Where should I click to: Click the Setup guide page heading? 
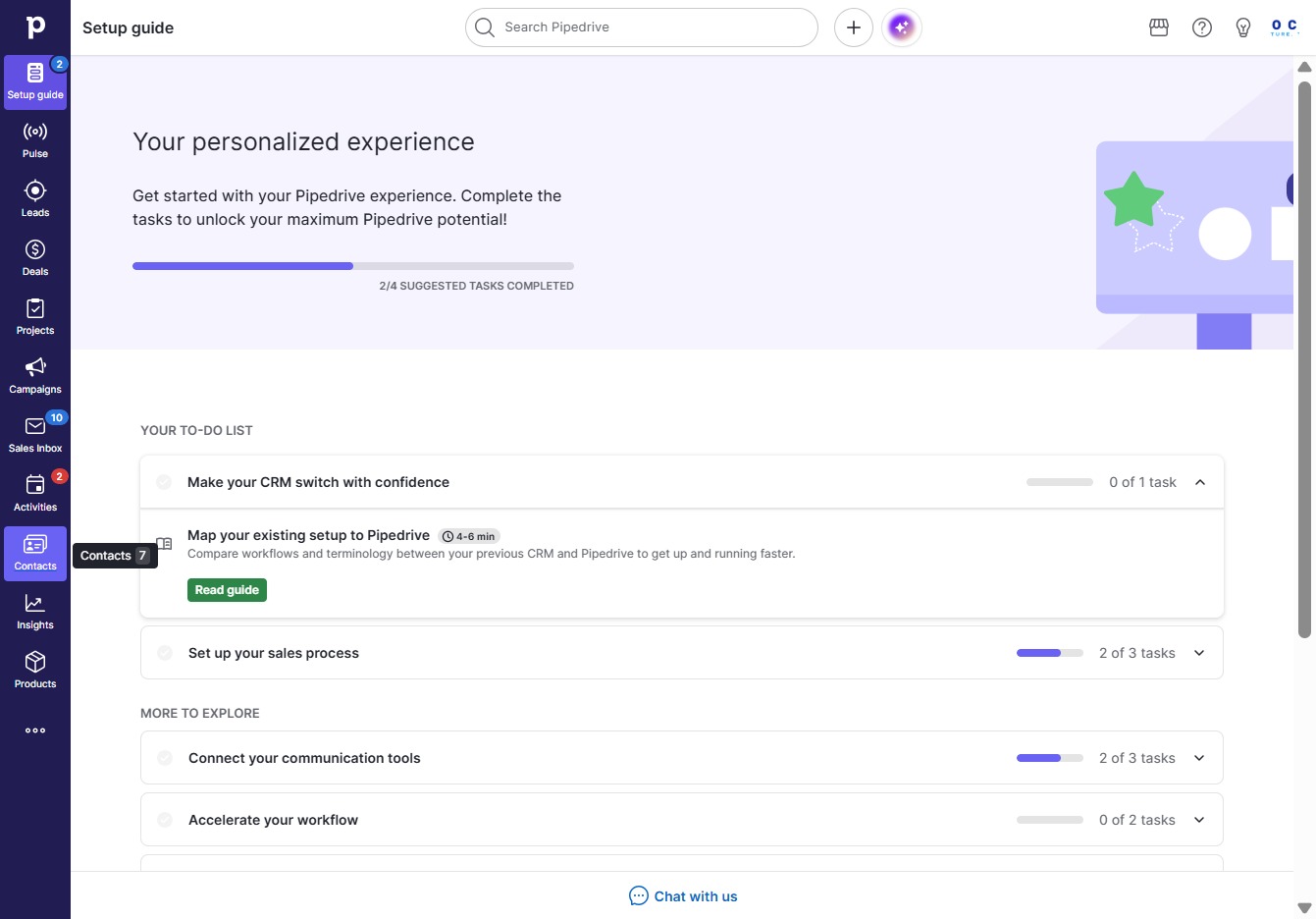[x=128, y=27]
